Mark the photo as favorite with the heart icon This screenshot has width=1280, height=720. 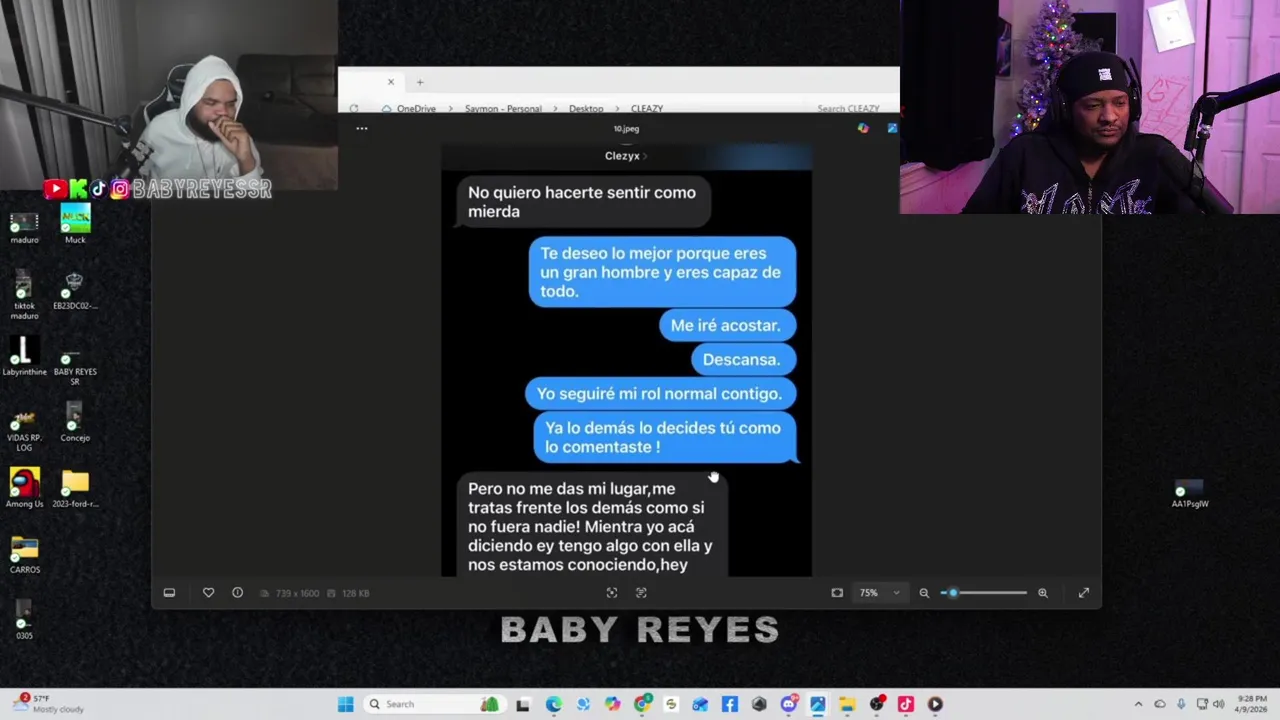pos(208,593)
